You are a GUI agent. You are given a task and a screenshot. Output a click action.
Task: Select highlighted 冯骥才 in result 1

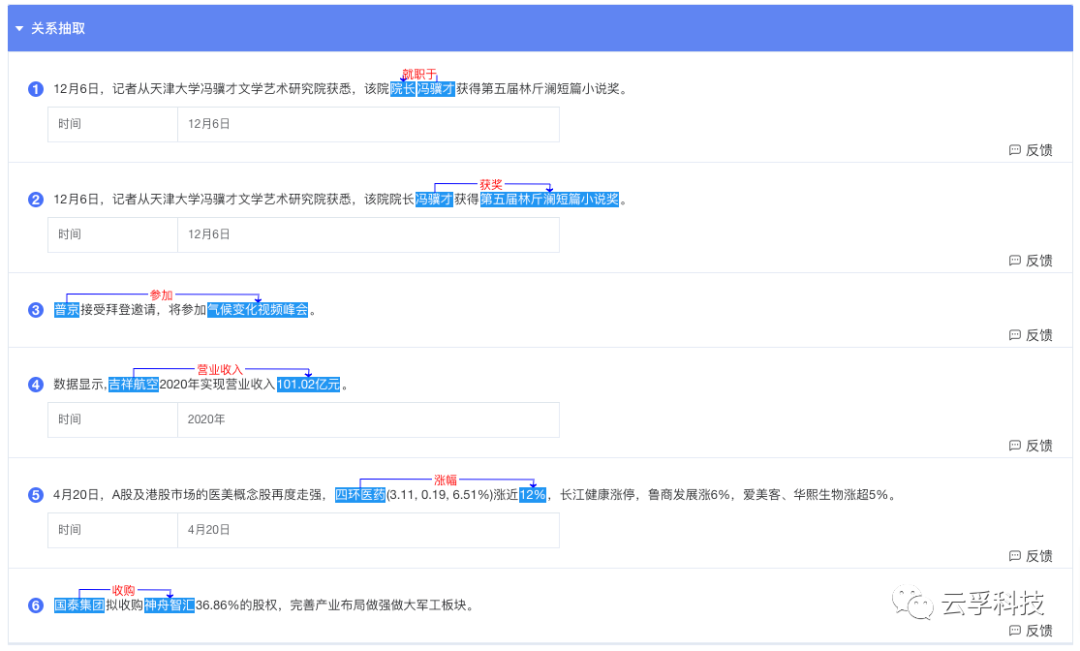point(436,89)
